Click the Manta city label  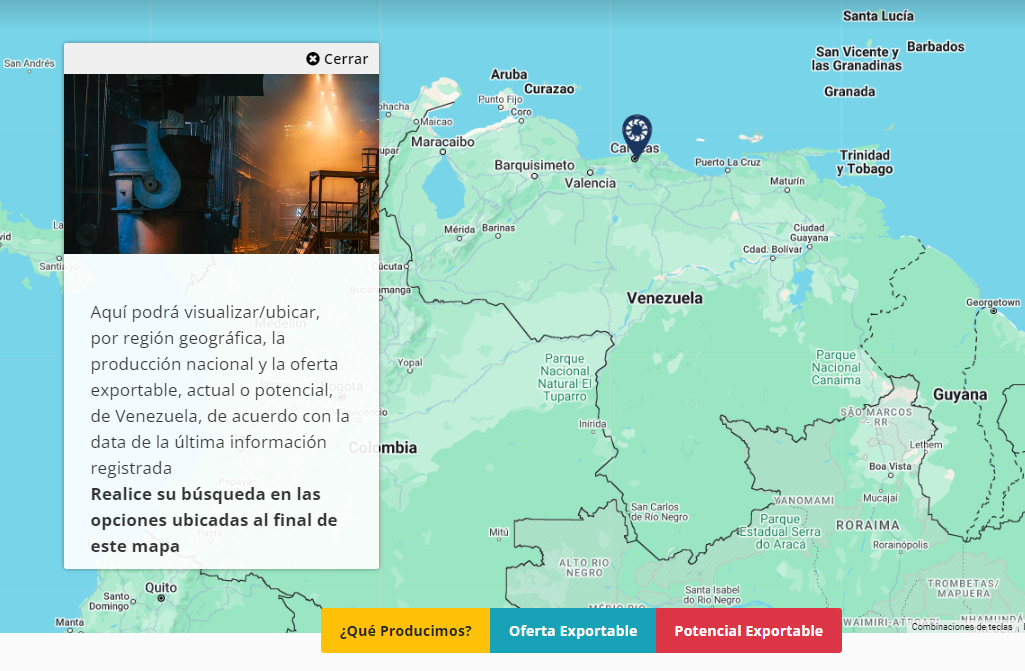(69, 622)
